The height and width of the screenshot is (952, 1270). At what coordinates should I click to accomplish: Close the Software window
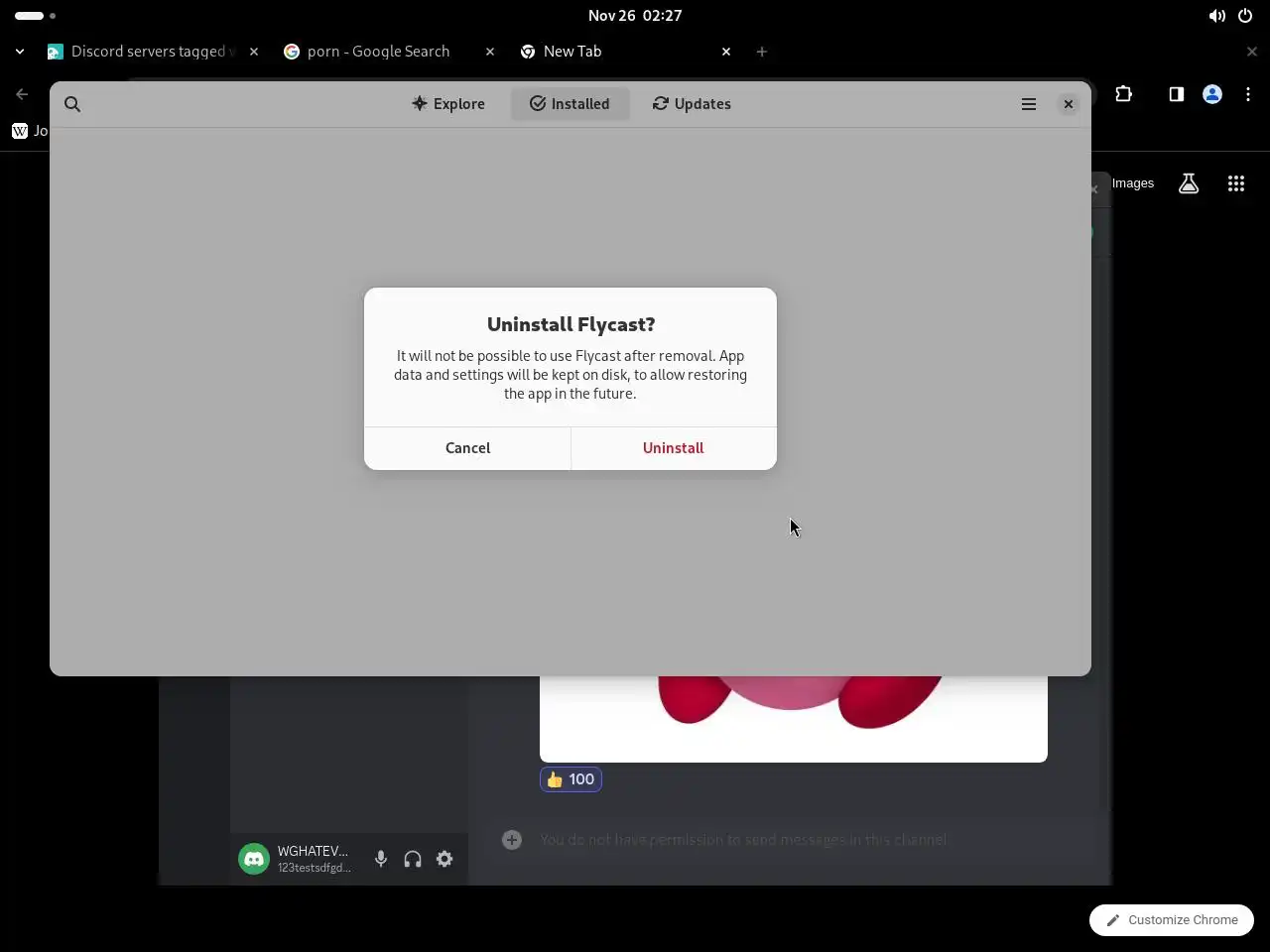(x=1069, y=104)
